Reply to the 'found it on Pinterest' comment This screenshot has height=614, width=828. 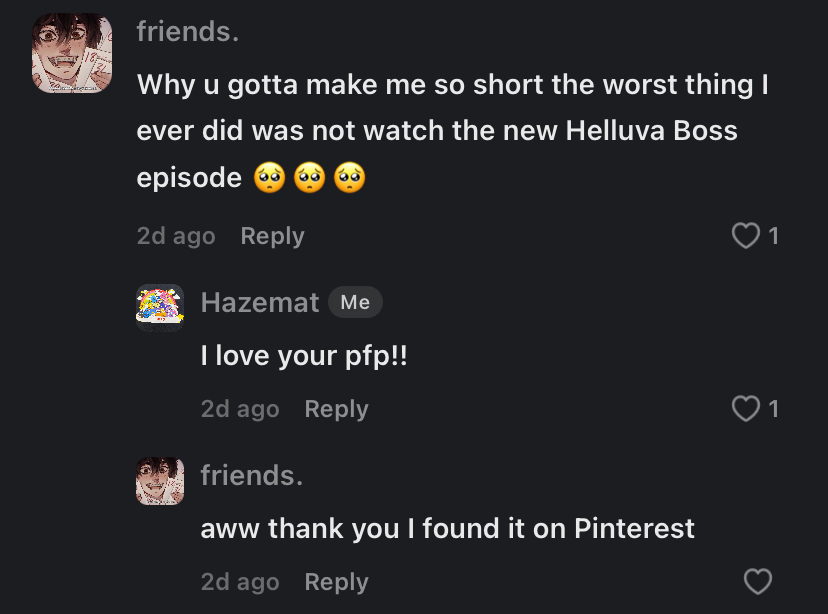[x=336, y=582]
